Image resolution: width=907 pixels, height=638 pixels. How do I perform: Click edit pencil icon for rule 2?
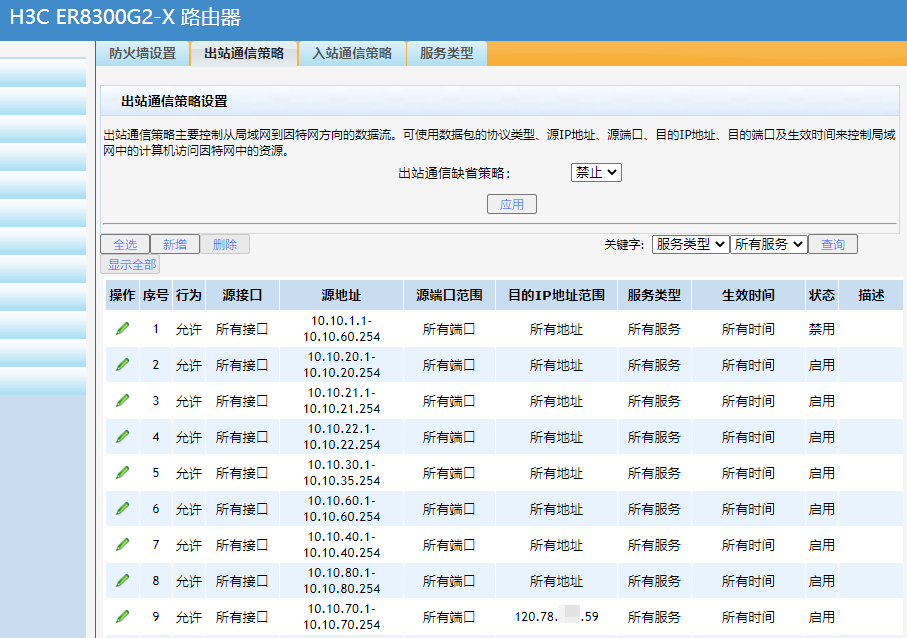[x=122, y=364]
